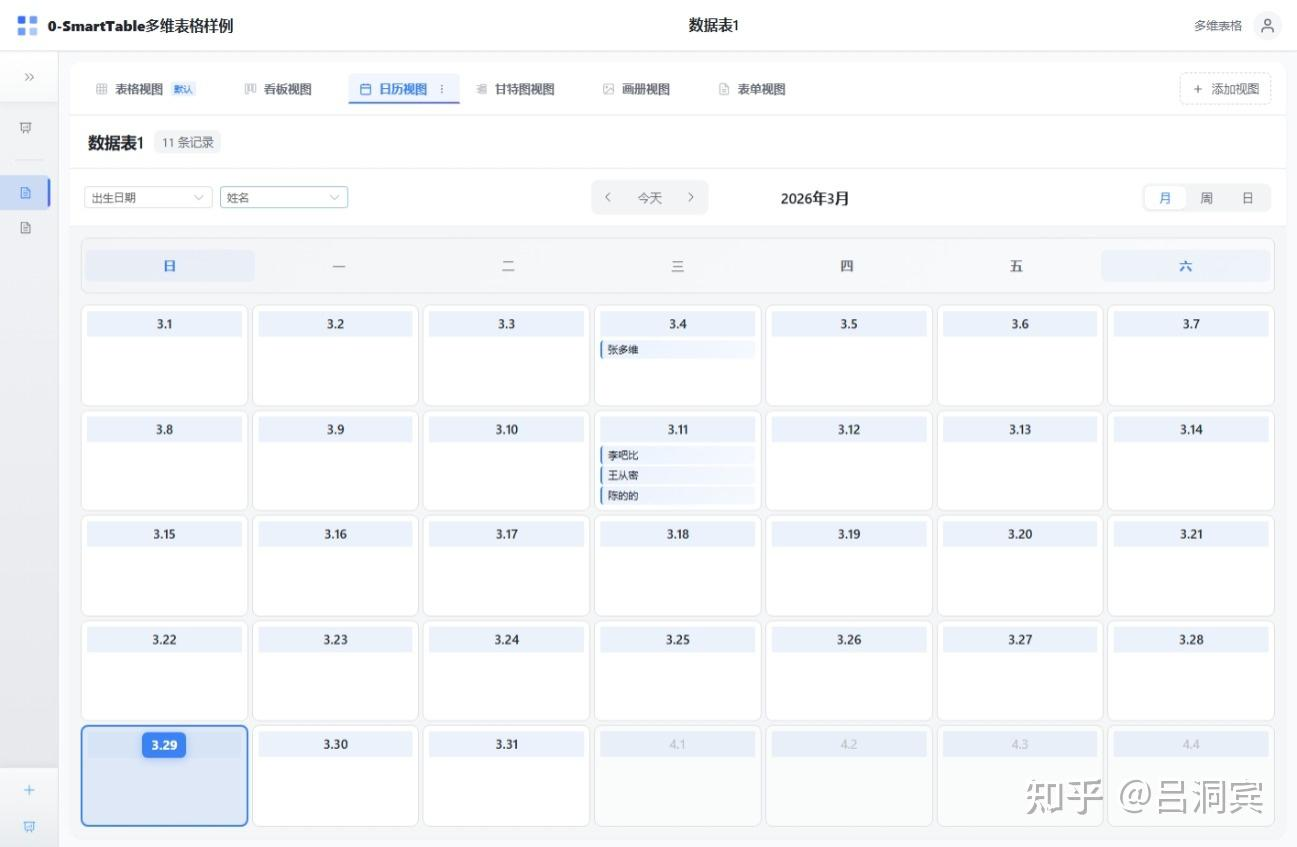
Task: Click the 3.16 date cell
Action: 335,566
